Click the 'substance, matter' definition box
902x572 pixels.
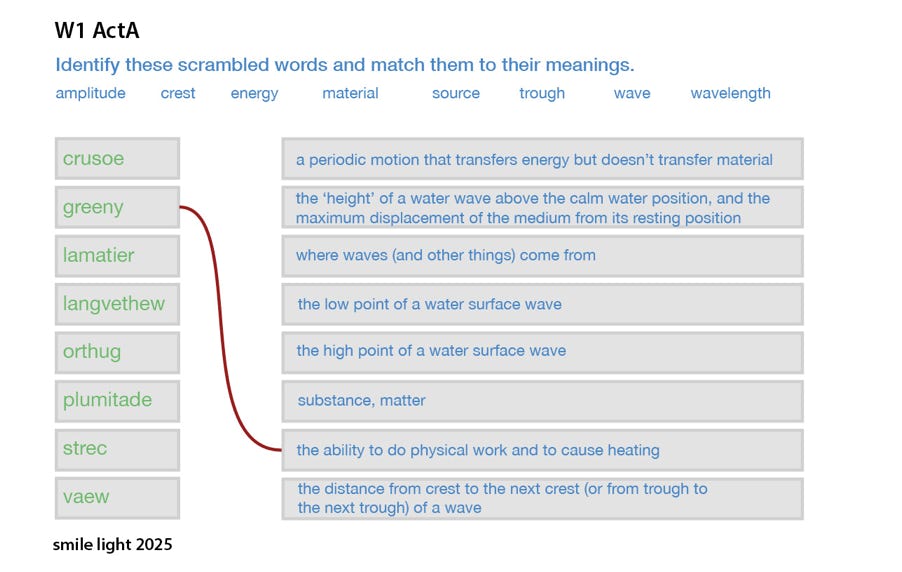[x=542, y=401]
